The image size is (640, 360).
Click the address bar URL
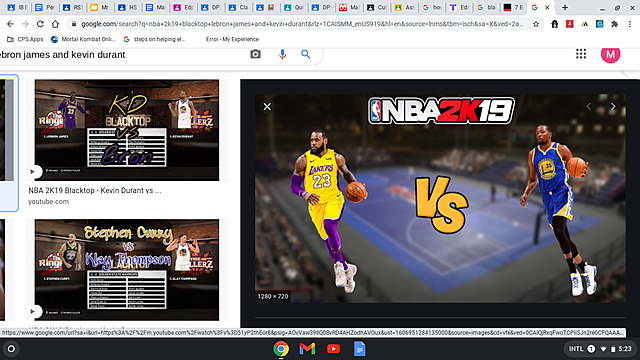(x=302, y=24)
